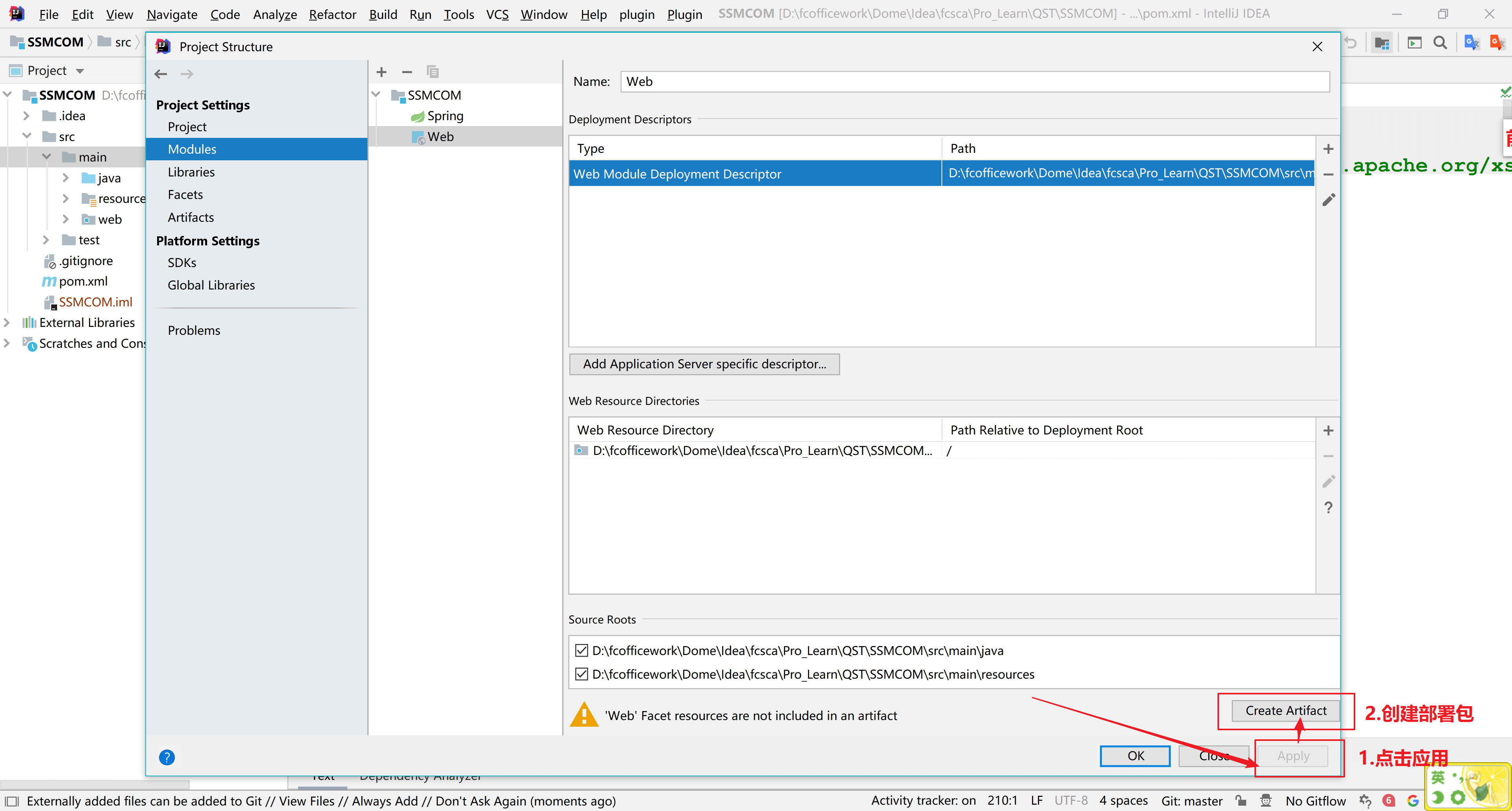Uncheck the src\main\resources source root
The height and width of the screenshot is (811, 1512).
581,674
